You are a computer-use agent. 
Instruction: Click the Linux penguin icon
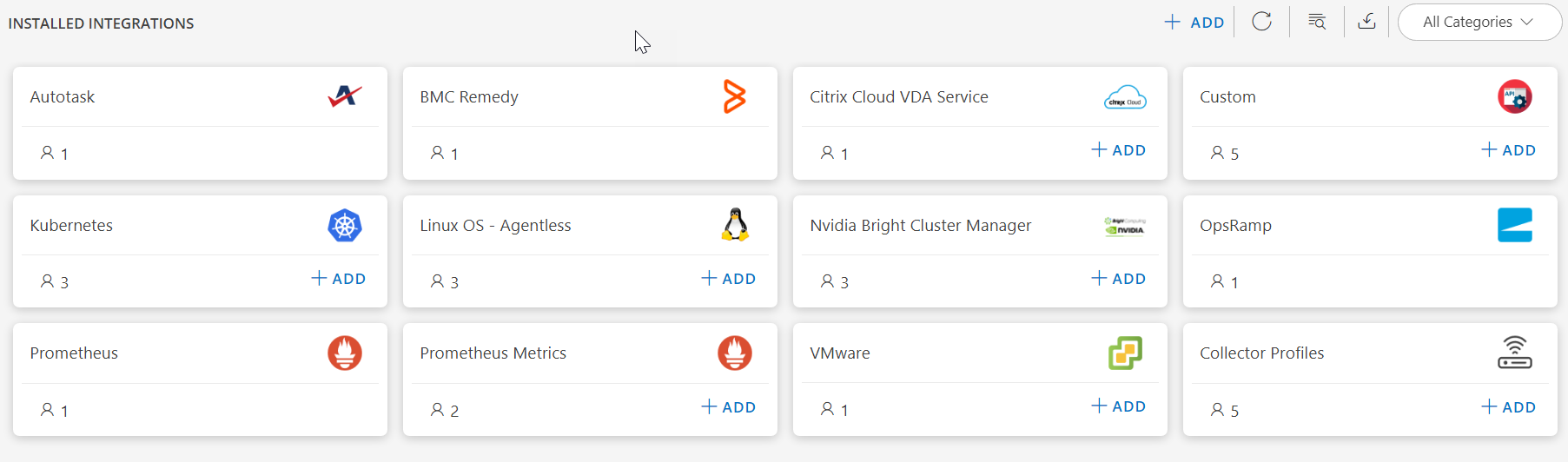click(x=735, y=225)
